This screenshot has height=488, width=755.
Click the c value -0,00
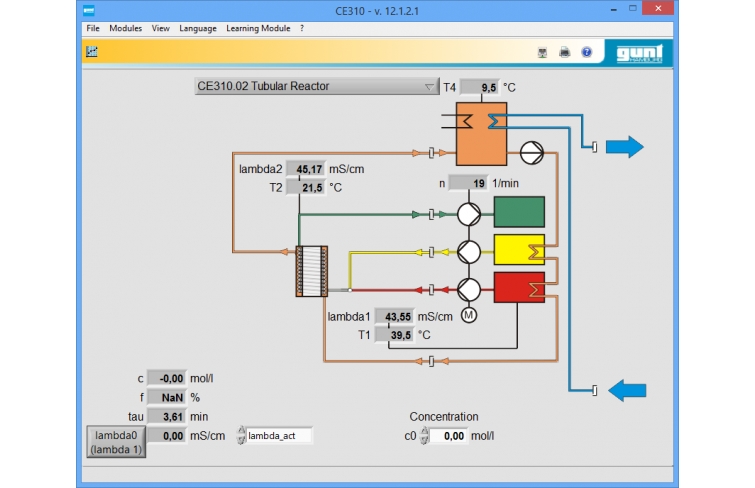click(x=167, y=379)
